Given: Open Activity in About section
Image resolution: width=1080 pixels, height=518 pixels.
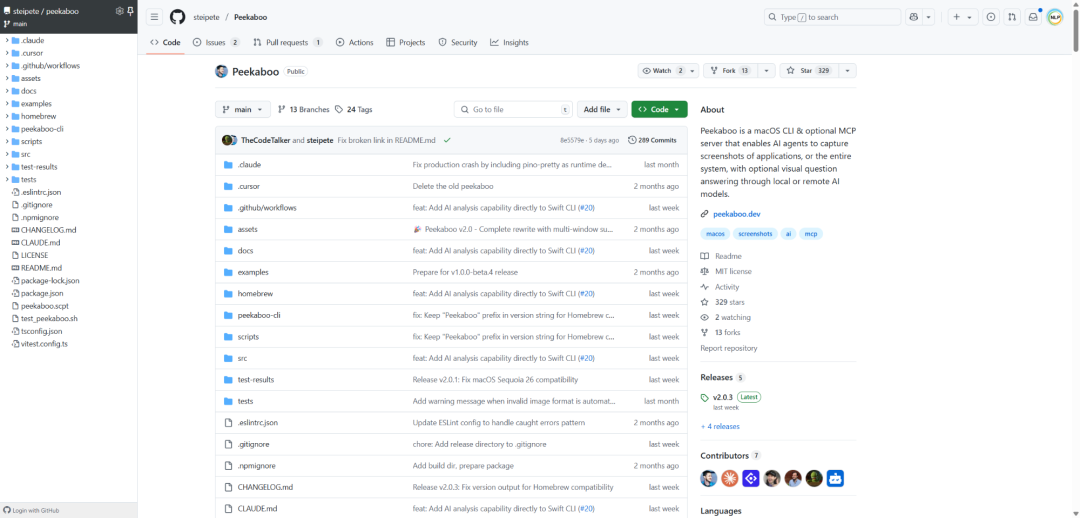Looking at the screenshot, I should (727, 287).
